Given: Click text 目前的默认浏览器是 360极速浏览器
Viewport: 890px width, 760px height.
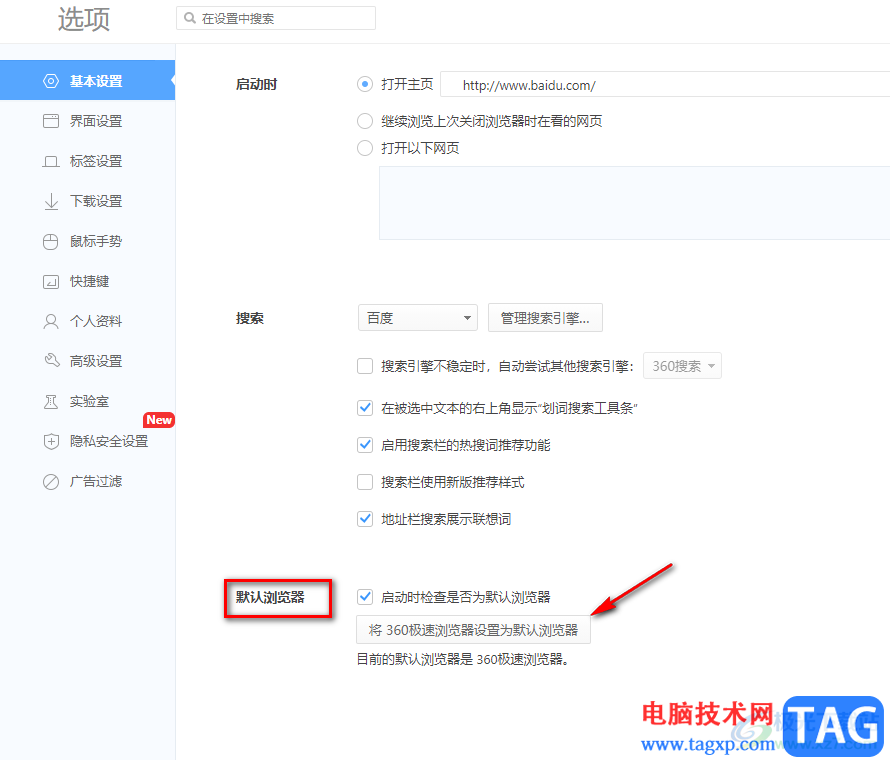Looking at the screenshot, I should click(x=463, y=659).
